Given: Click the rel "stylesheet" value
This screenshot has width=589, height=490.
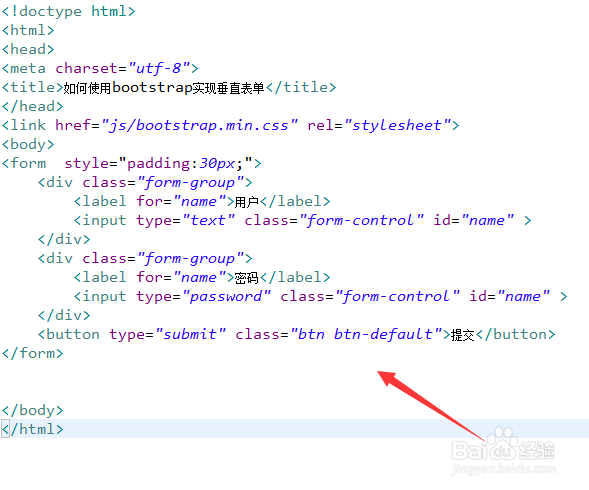Looking at the screenshot, I should 397,126.
